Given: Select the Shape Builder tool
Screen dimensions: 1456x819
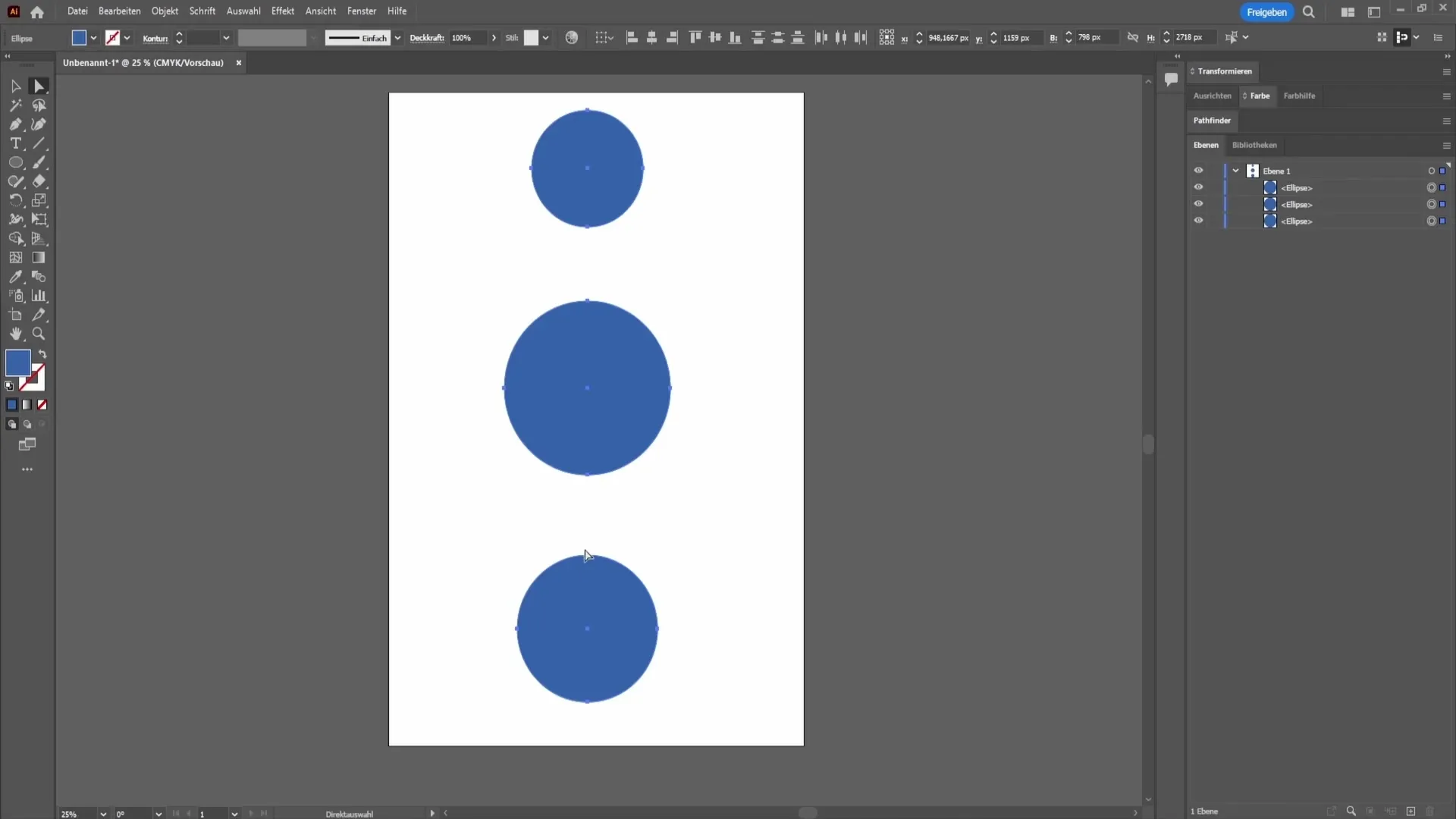Looking at the screenshot, I should click(x=15, y=238).
